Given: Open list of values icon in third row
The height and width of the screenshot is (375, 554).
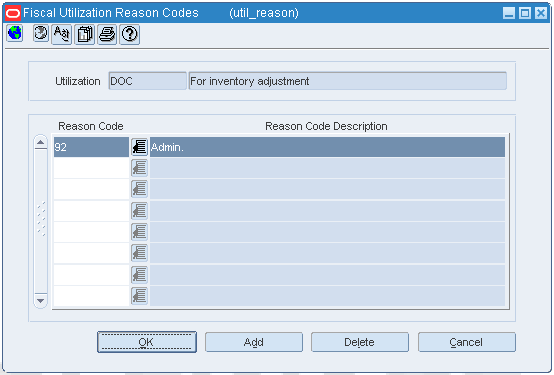Looking at the screenshot, I should [139, 189].
